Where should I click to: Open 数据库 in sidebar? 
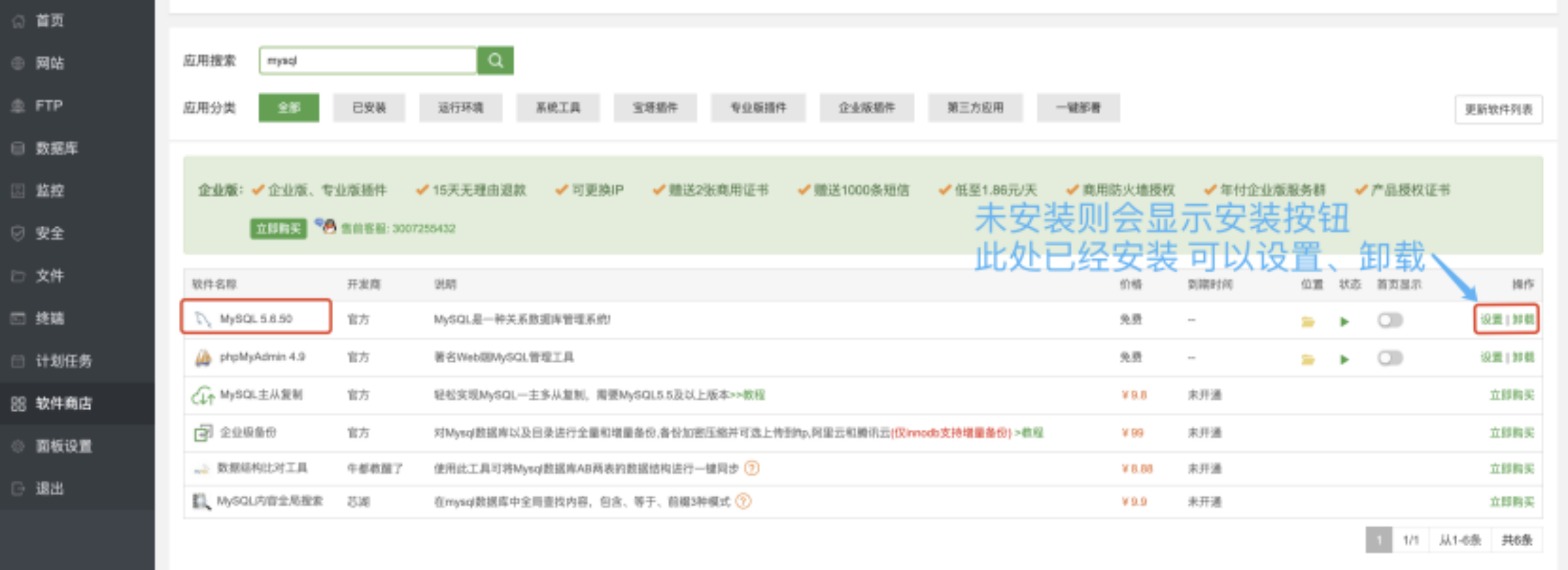pyautogui.click(x=56, y=148)
